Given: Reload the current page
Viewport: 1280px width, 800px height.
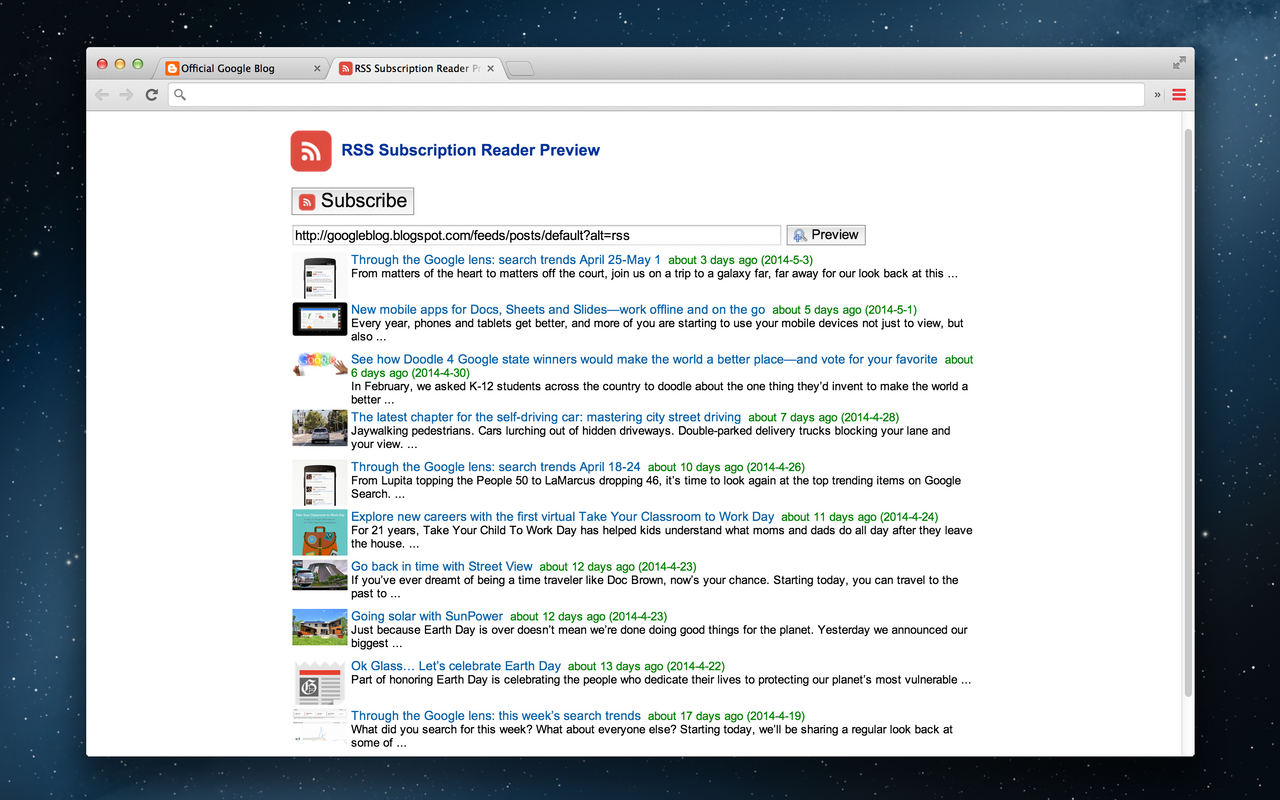Looking at the screenshot, I should [x=152, y=94].
